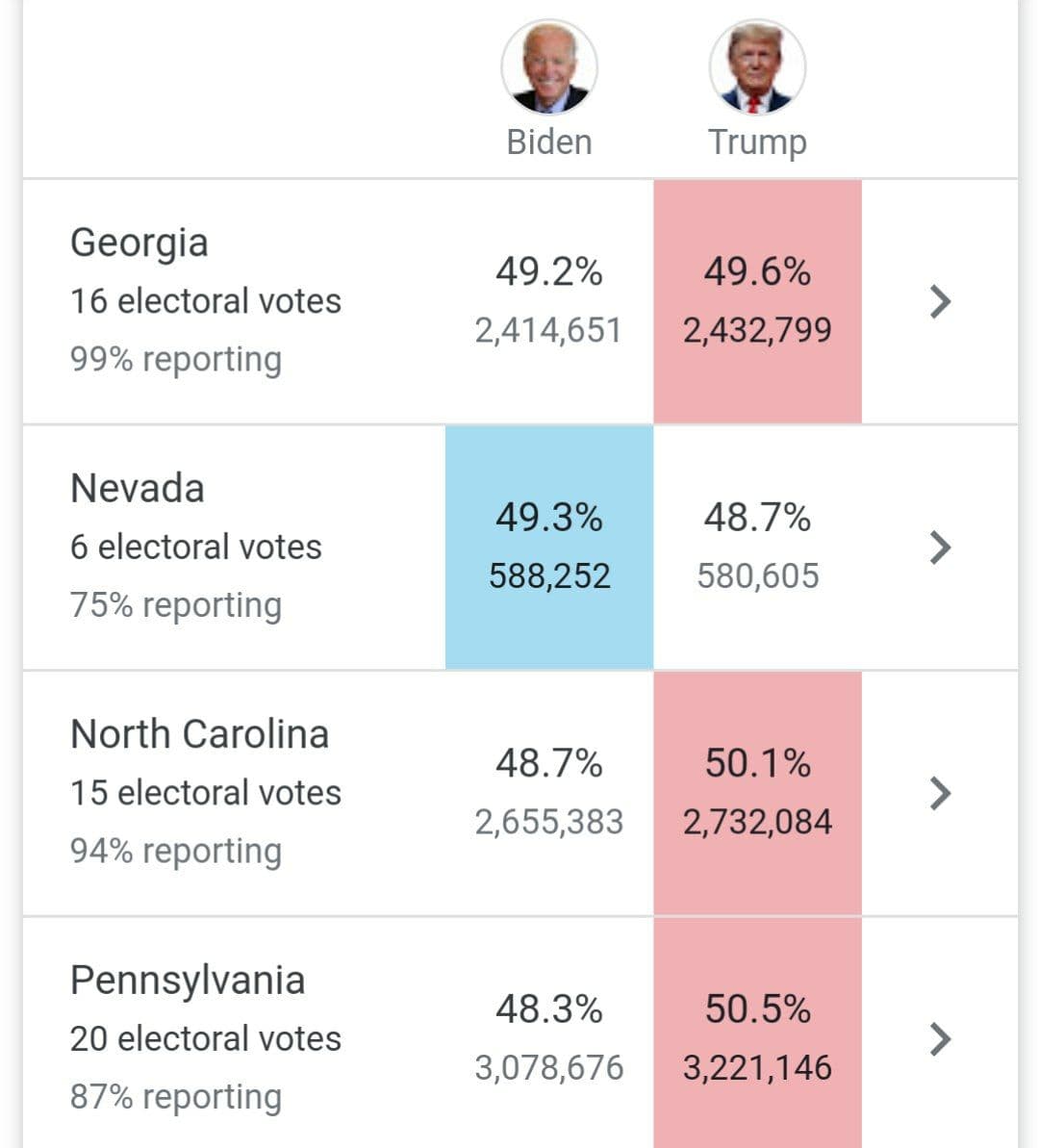Viewport: 1039px width, 1148px height.
Task: Select the red 50.1% North Carolina cell
Action: click(757, 793)
